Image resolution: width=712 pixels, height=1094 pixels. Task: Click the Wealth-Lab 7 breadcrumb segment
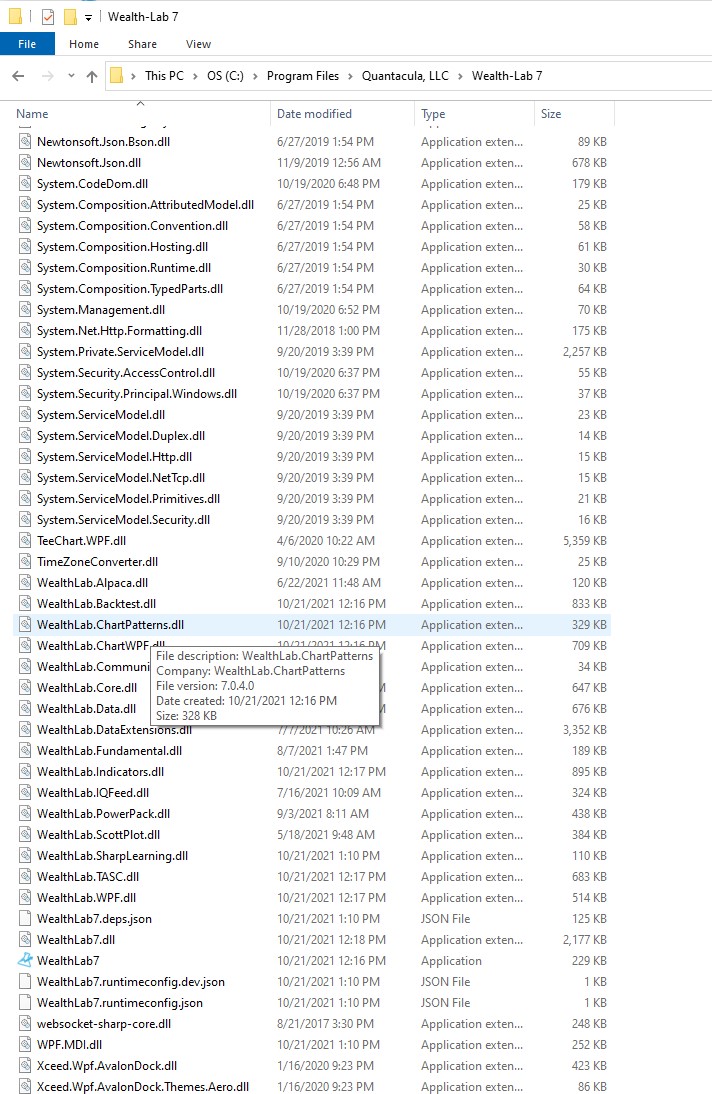click(x=507, y=76)
